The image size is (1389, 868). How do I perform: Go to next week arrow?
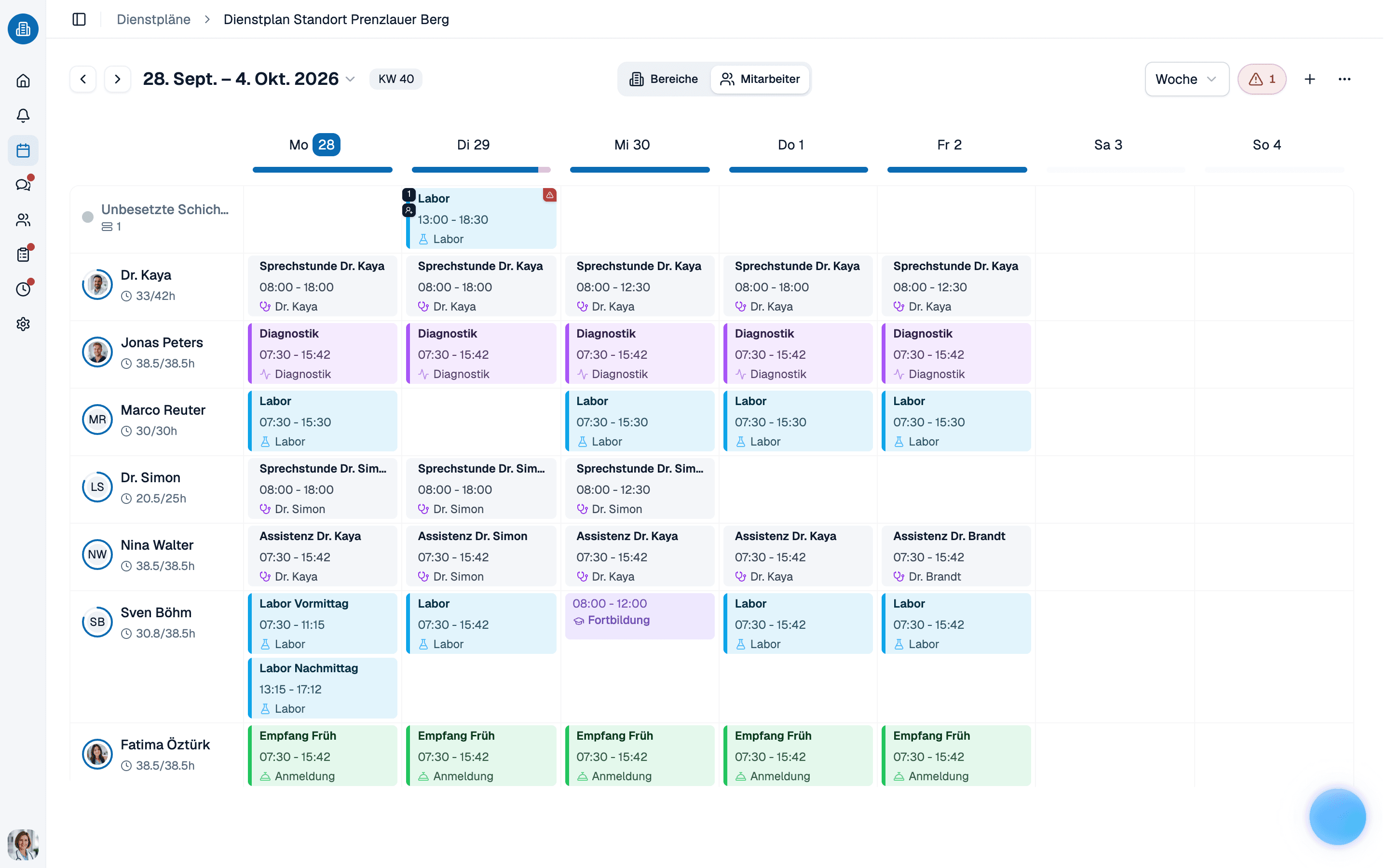pyautogui.click(x=118, y=79)
